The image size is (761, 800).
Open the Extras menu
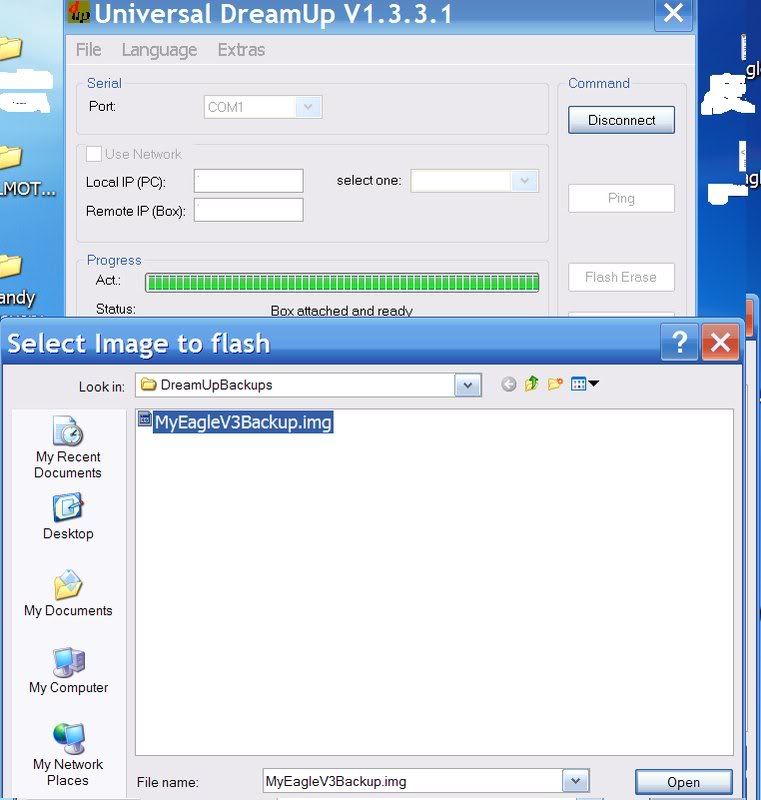241,50
